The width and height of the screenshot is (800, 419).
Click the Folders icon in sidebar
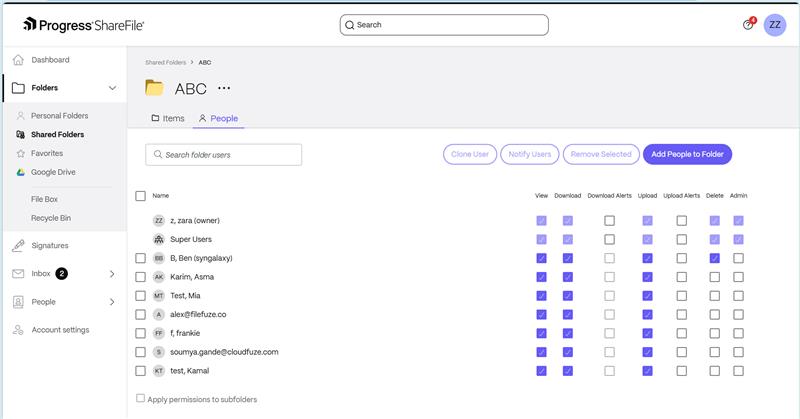click(x=18, y=88)
